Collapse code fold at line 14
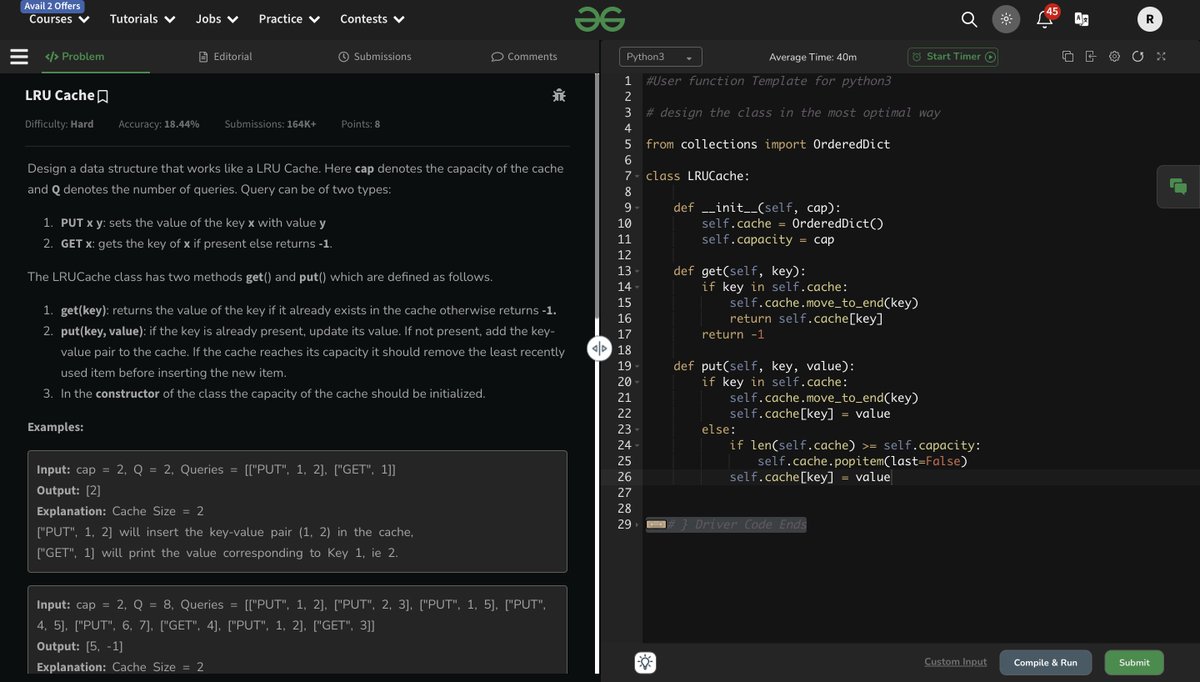 (637, 288)
